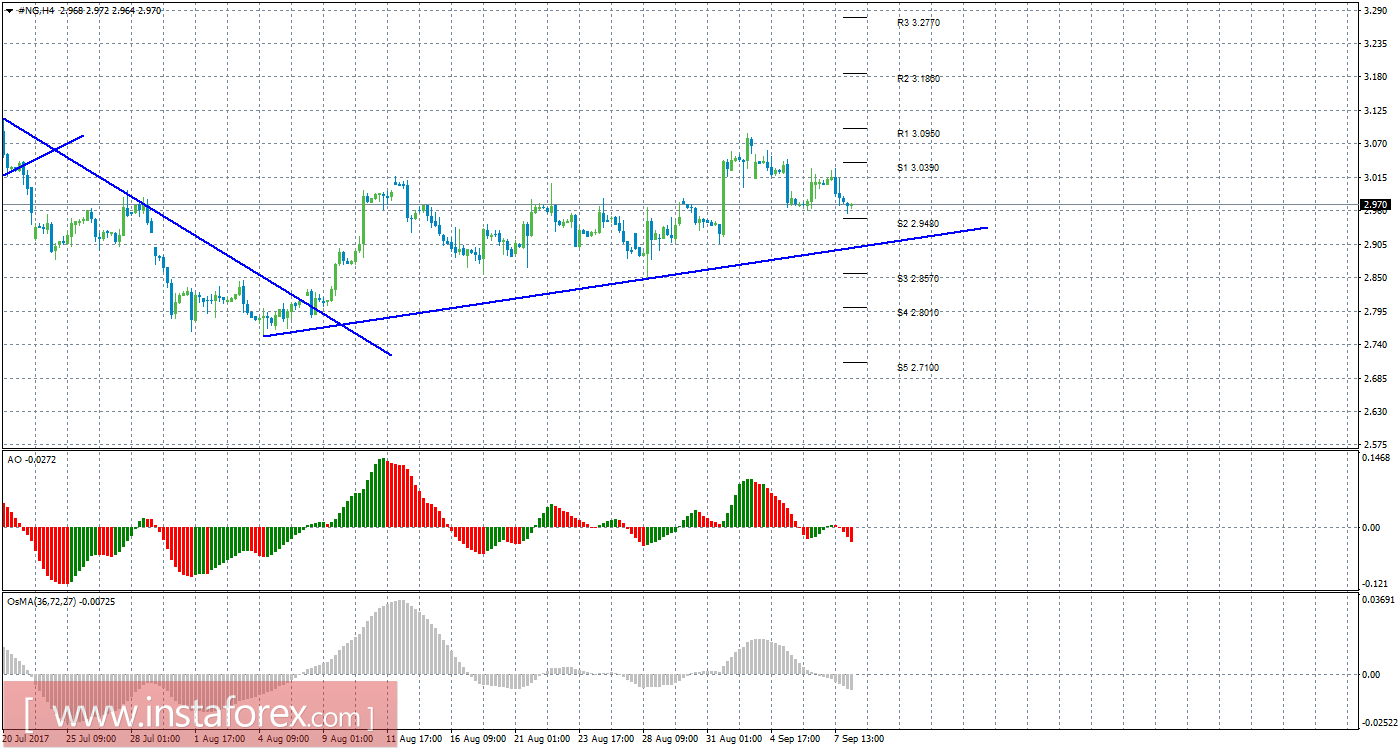
Task: Select the -0.02522 OsMA scale value
Action: pos(1378,721)
